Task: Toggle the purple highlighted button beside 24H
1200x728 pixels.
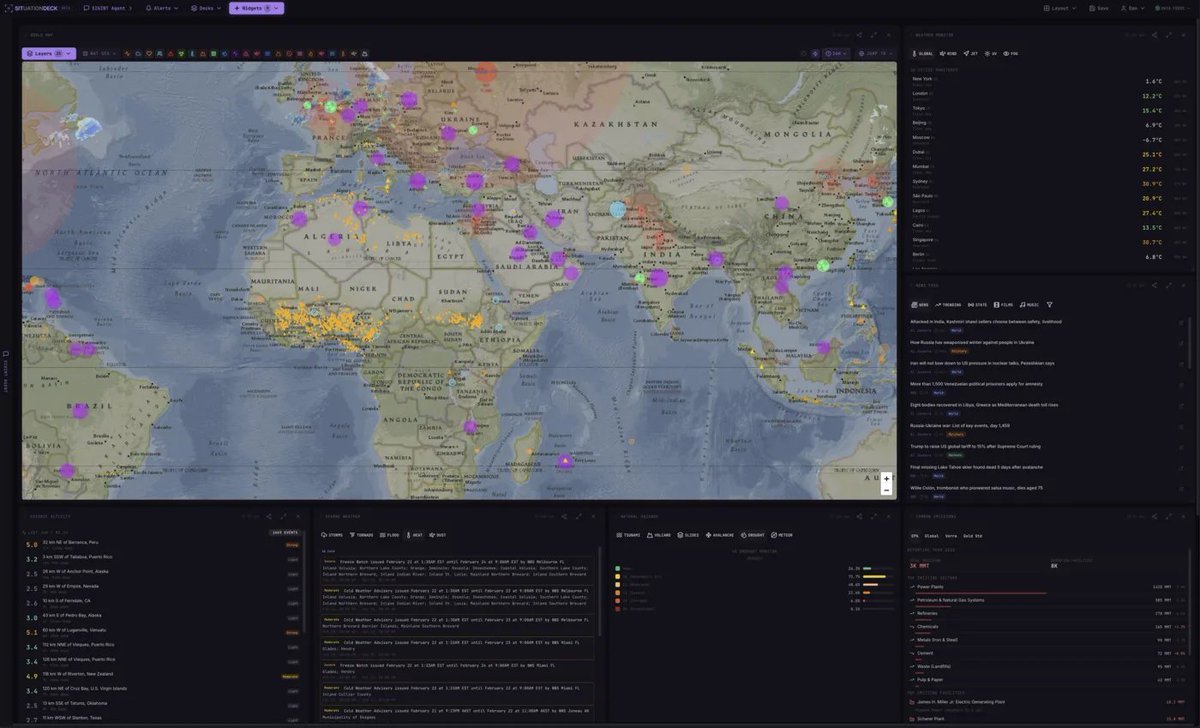Action: pyautogui.click(x=814, y=53)
